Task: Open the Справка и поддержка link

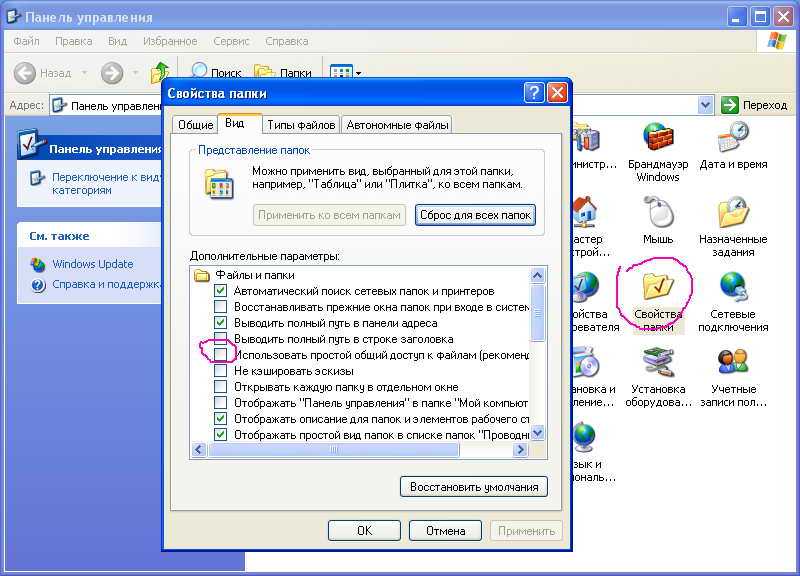Action: (107, 284)
